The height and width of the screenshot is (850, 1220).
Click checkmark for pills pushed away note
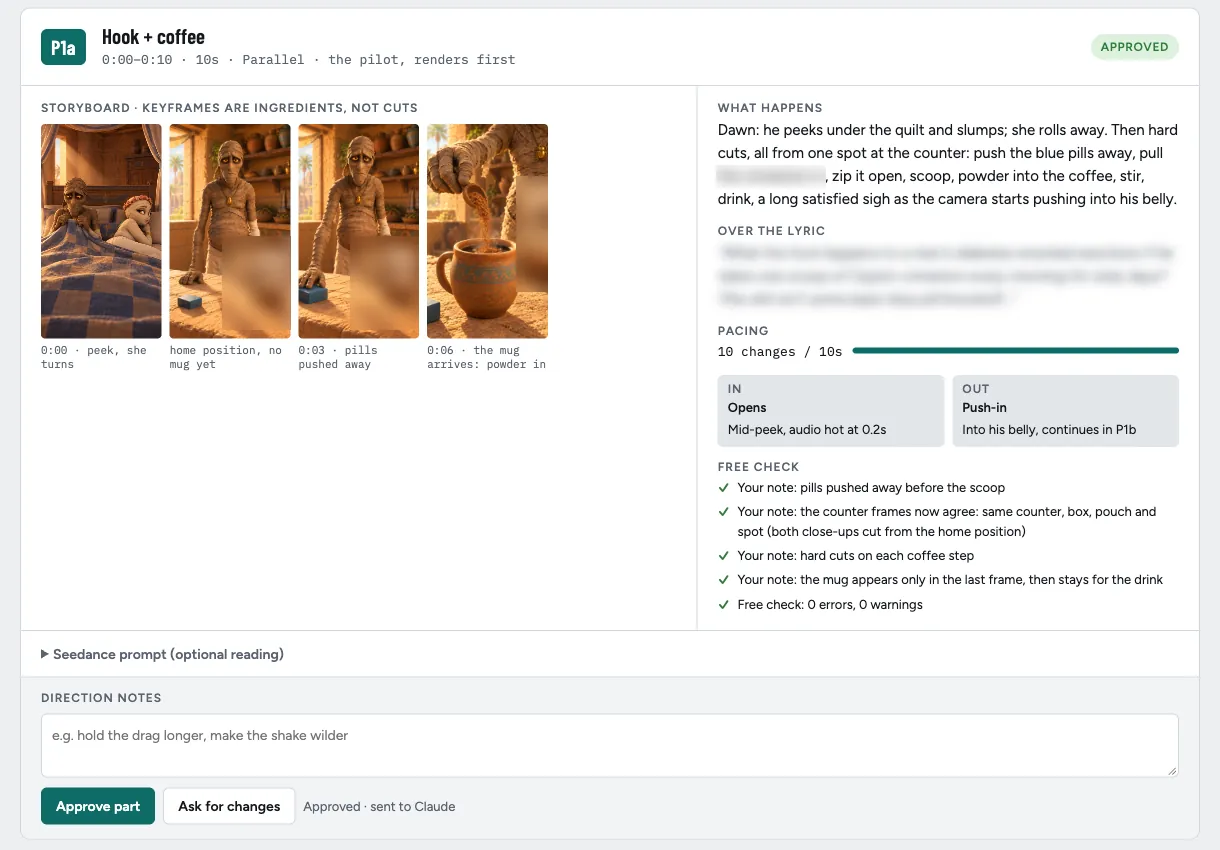point(724,488)
